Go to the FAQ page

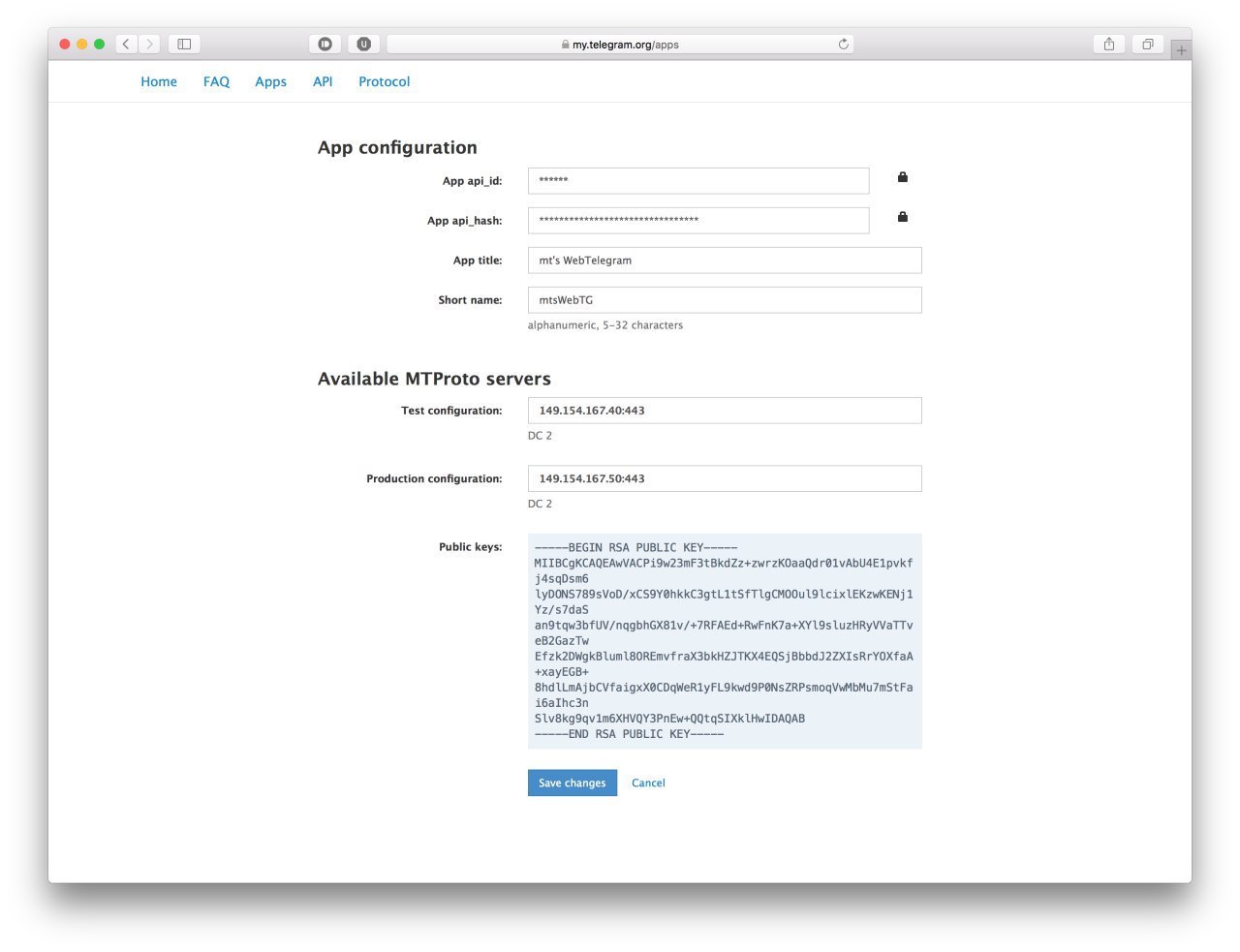coord(216,82)
